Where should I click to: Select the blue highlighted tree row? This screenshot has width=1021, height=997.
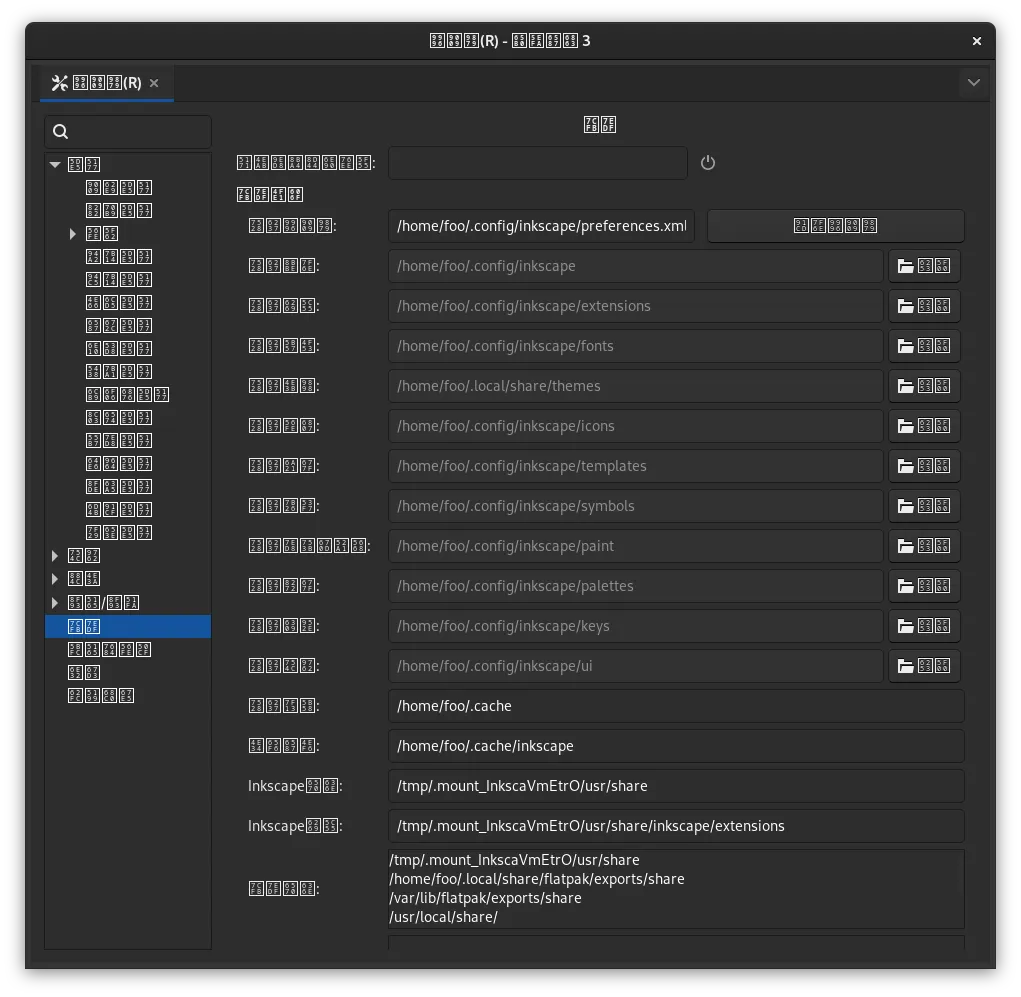tap(128, 626)
